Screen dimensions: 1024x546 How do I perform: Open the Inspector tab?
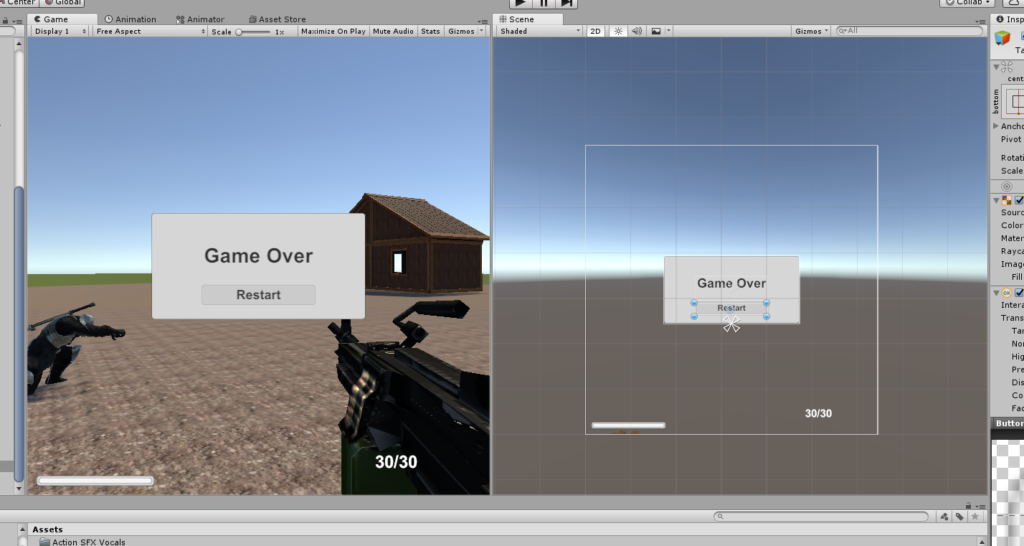1010,19
